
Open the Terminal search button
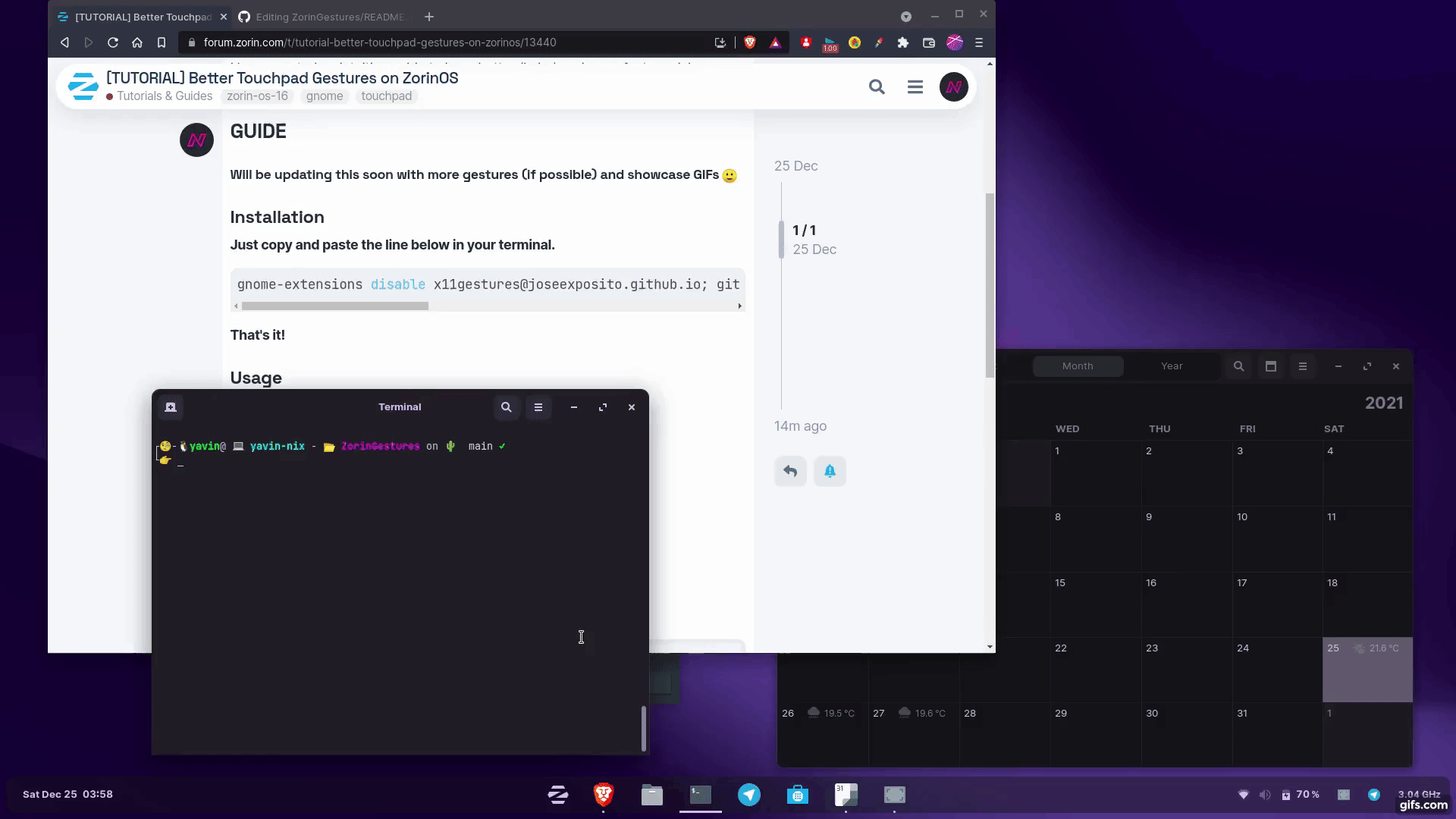coord(507,407)
